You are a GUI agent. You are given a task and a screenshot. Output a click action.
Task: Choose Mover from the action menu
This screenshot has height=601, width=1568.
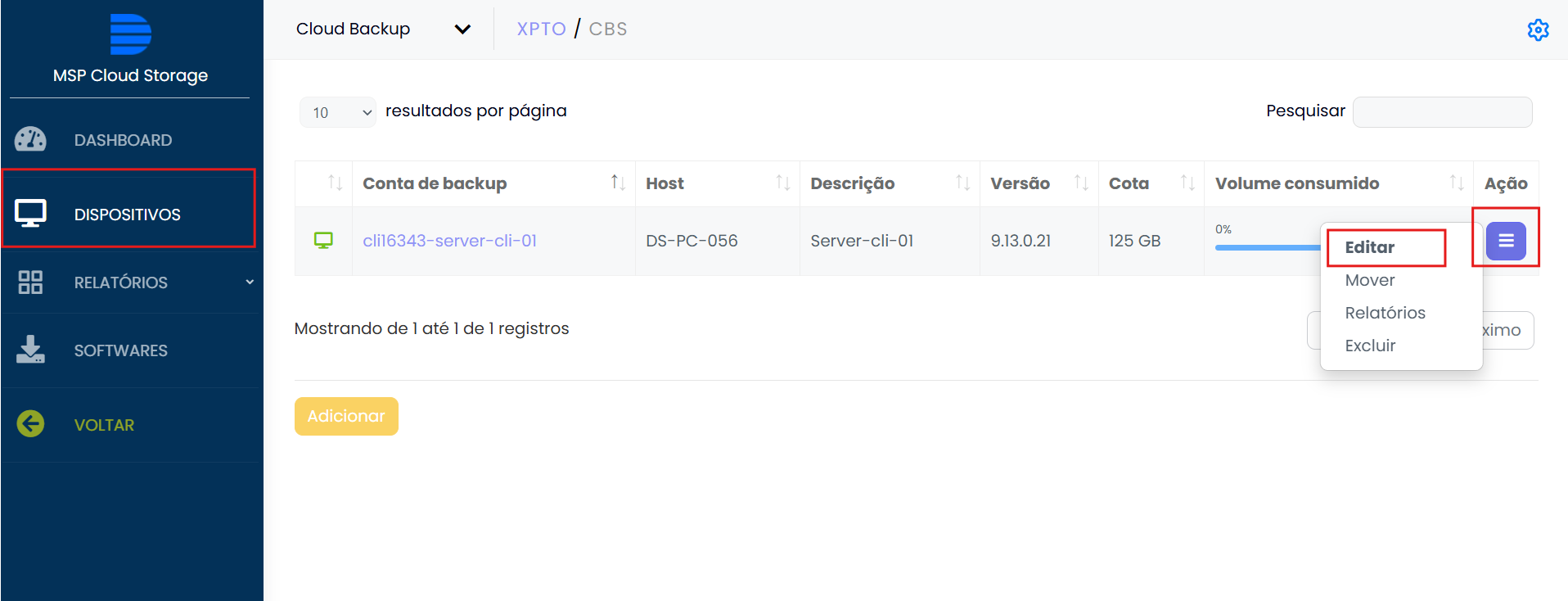point(1369,280)
